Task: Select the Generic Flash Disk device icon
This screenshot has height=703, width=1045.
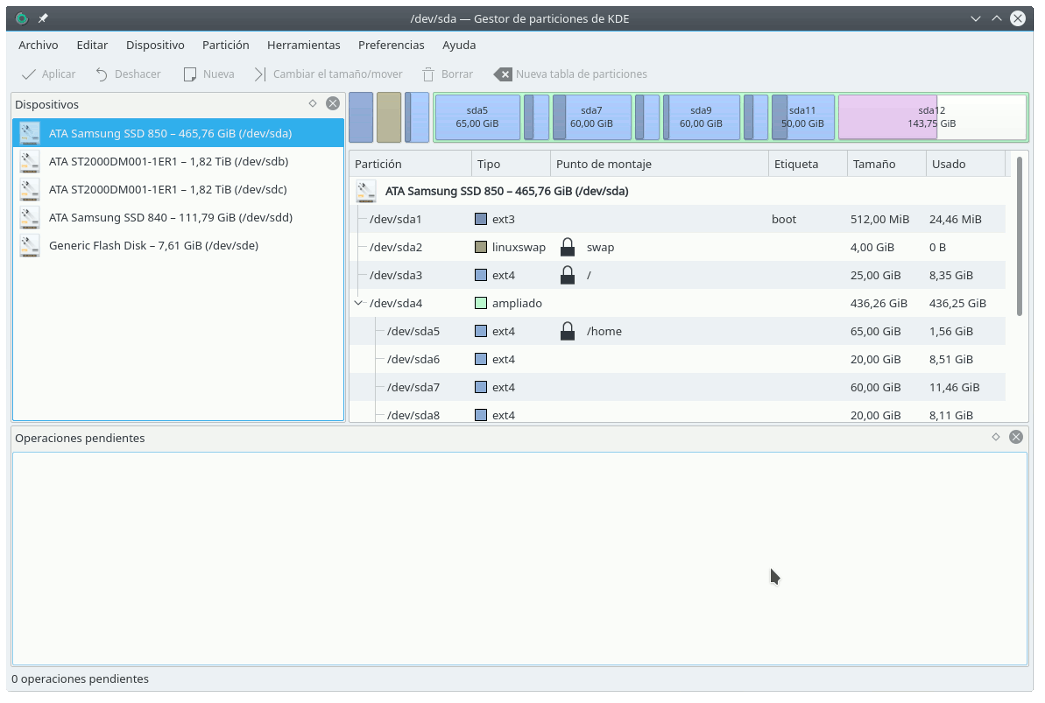Action: (30, 246)
